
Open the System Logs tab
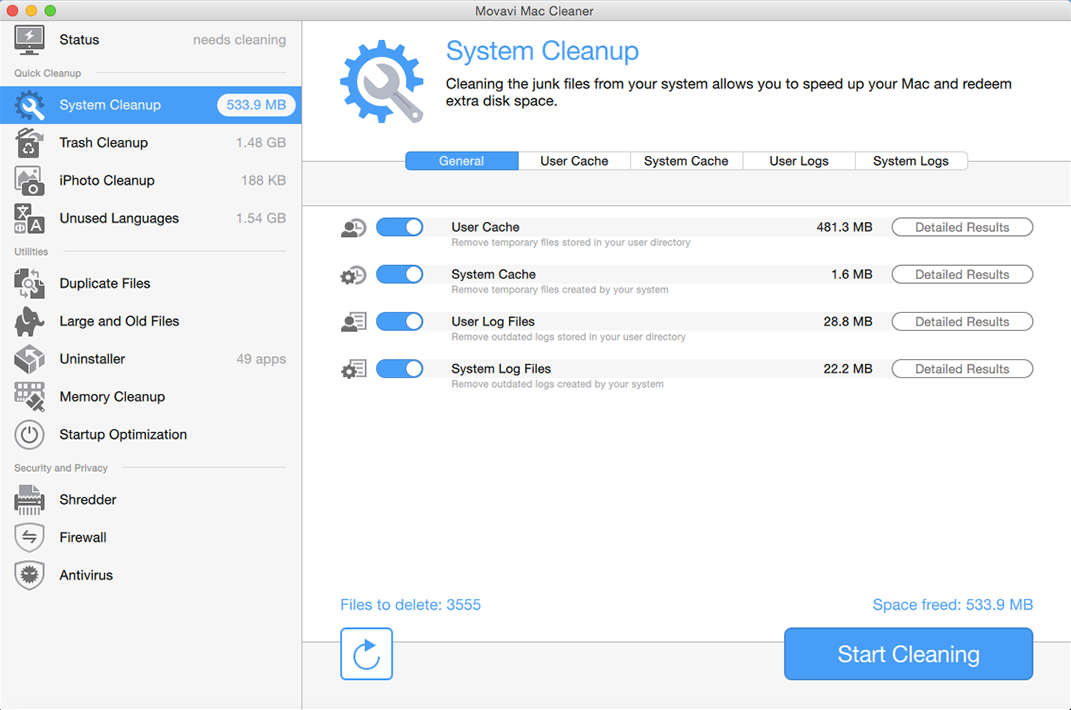point(910,161)
